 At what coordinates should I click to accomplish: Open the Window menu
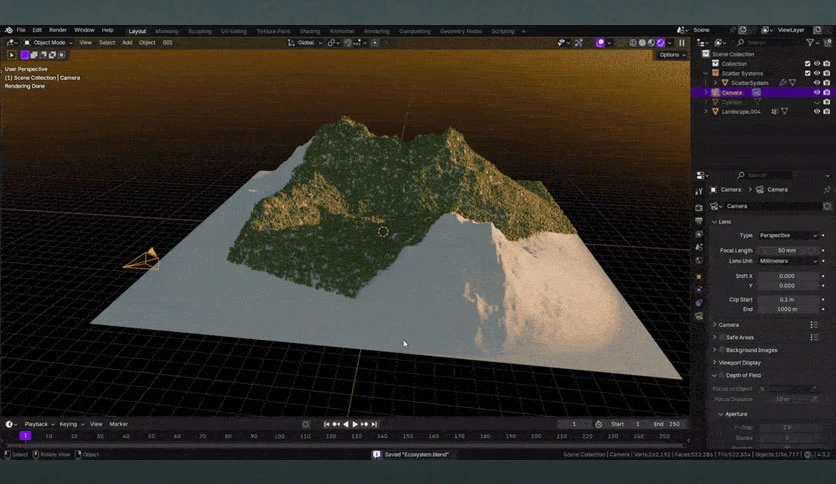coord(84,30)
